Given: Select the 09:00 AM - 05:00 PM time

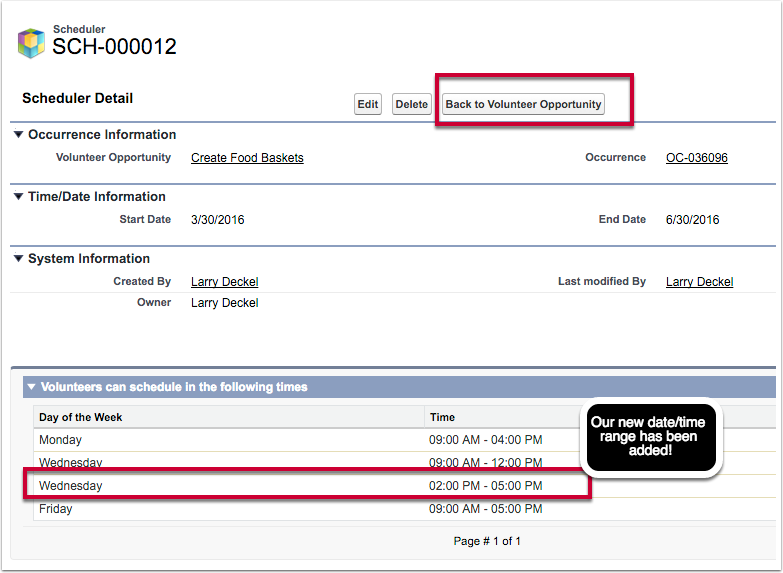Looking at the screenshot, I should (485, 509).
